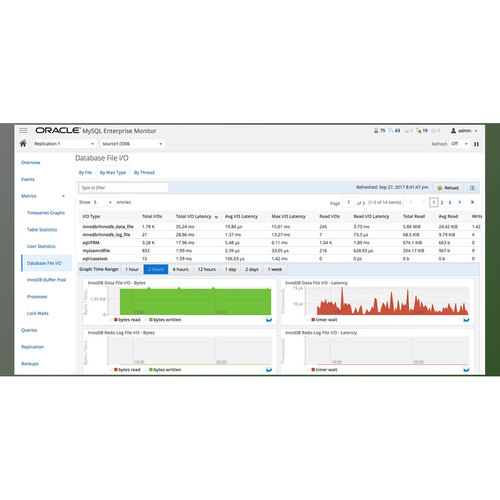Set graph time range to 2 hours
The height and width of the screenshot is (500, 500).
(156, 269)
